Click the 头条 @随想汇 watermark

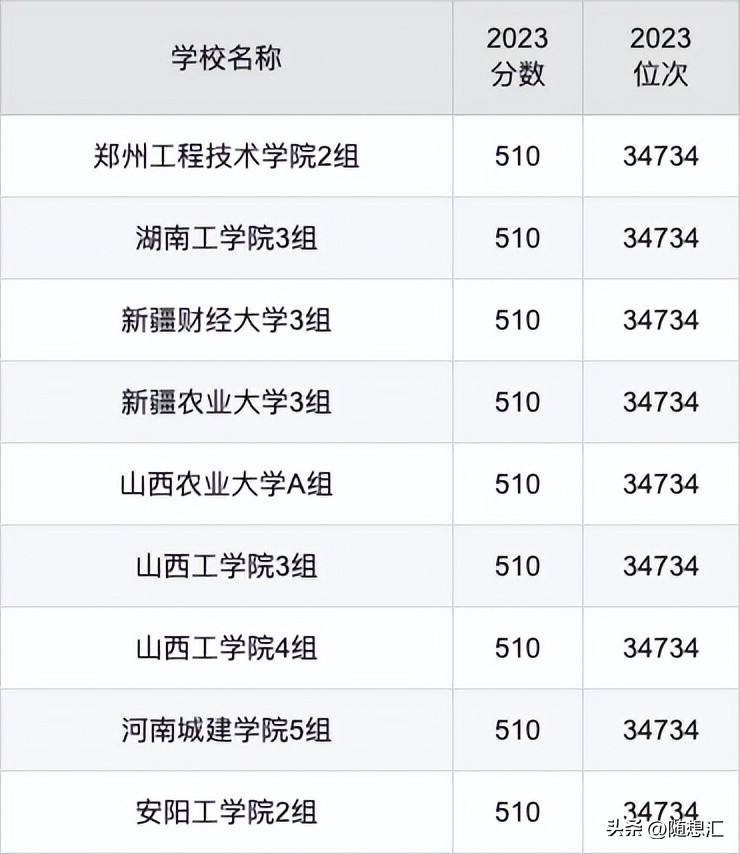[665, 829]
